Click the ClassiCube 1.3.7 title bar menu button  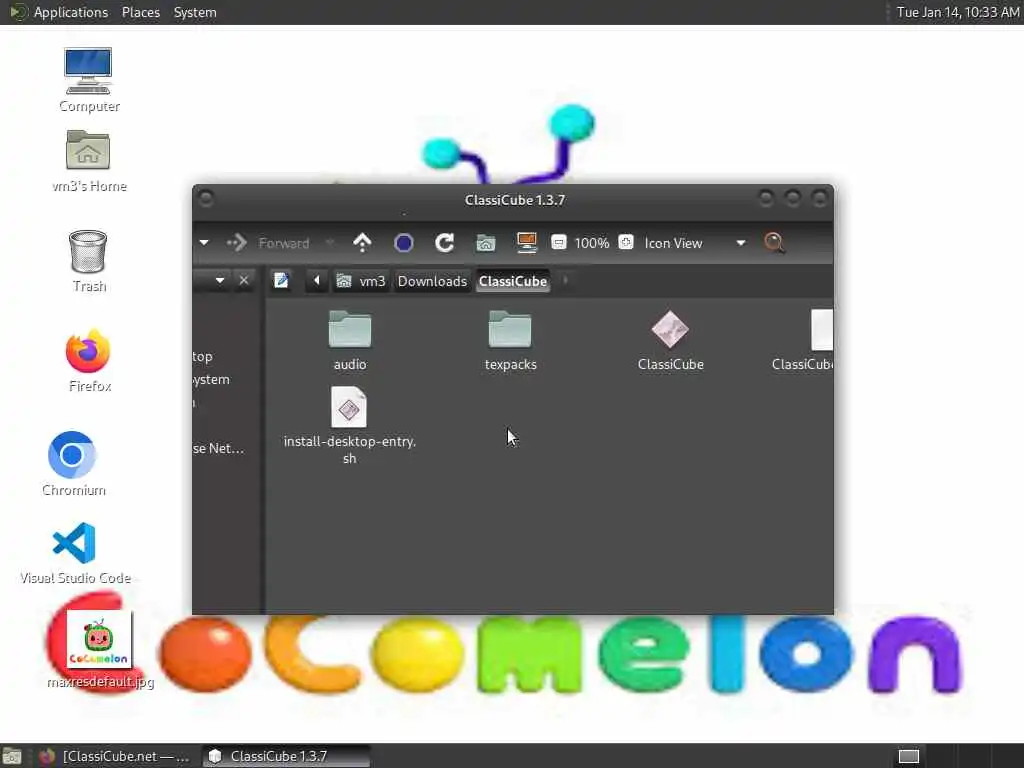(206, 198)
